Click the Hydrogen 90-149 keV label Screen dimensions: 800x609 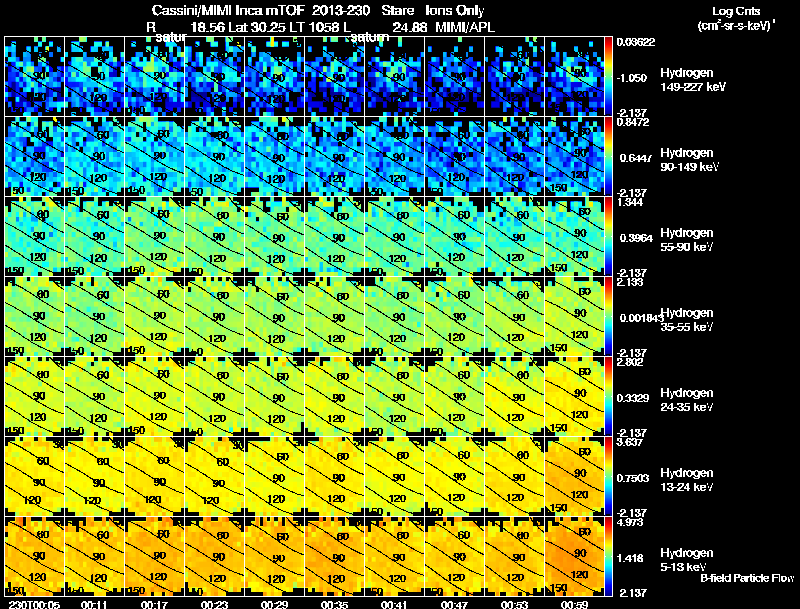(690, 160)
